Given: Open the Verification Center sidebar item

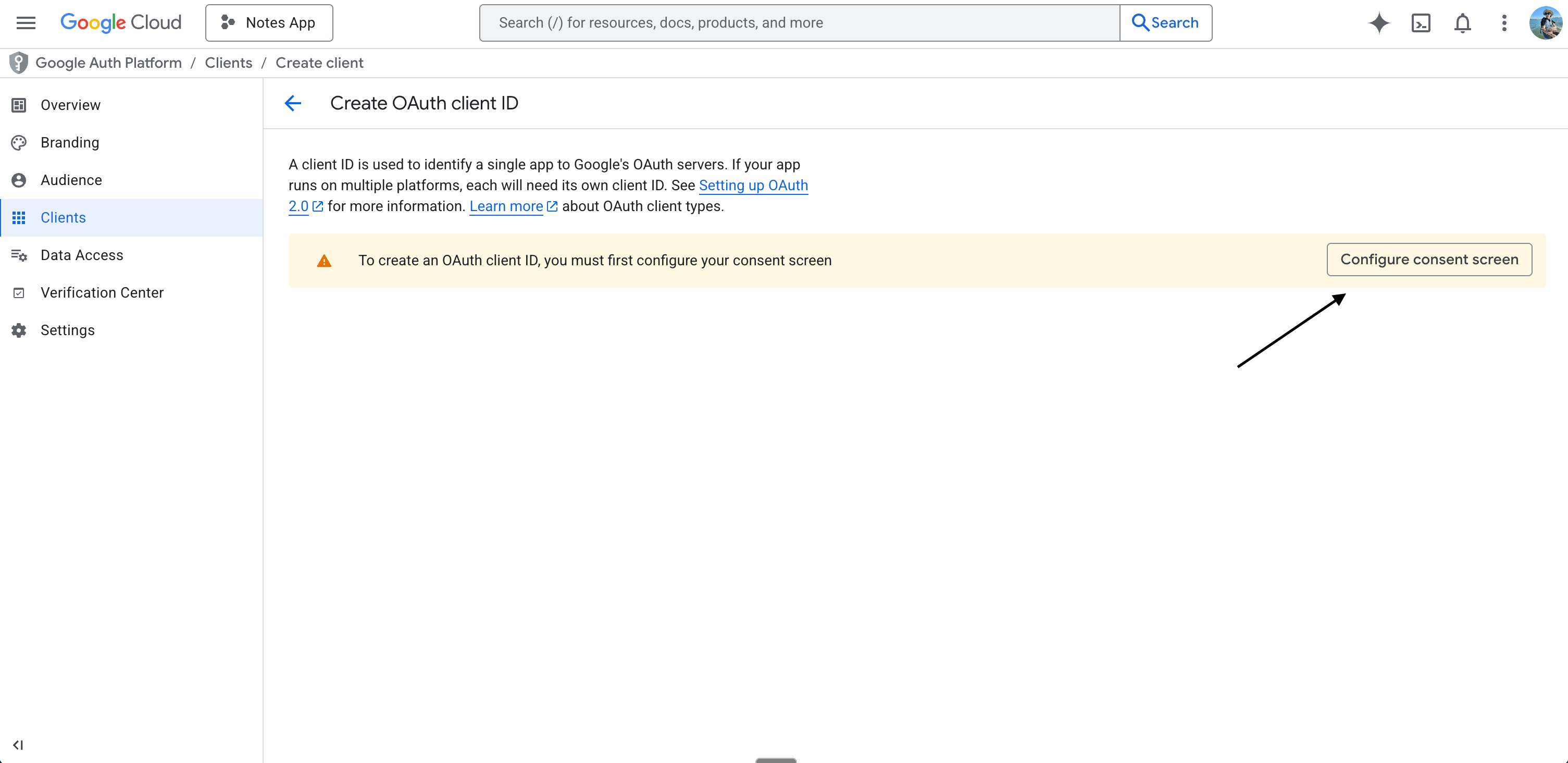Looking at the screenshot, I should point(131,293).
